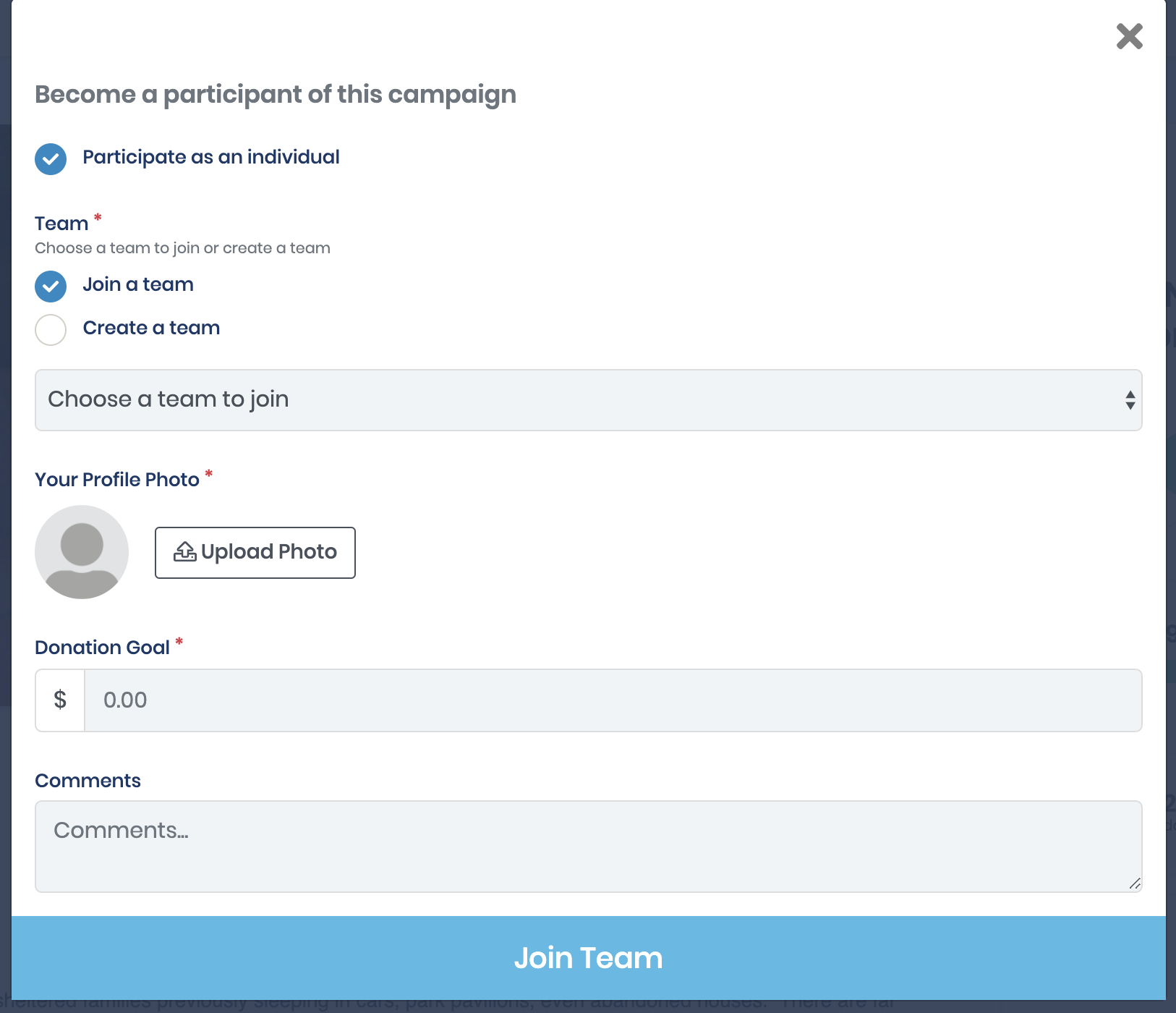Open the Choose a team to join dropdown
Screen dimensions: 1176x1013
[588, 400]
